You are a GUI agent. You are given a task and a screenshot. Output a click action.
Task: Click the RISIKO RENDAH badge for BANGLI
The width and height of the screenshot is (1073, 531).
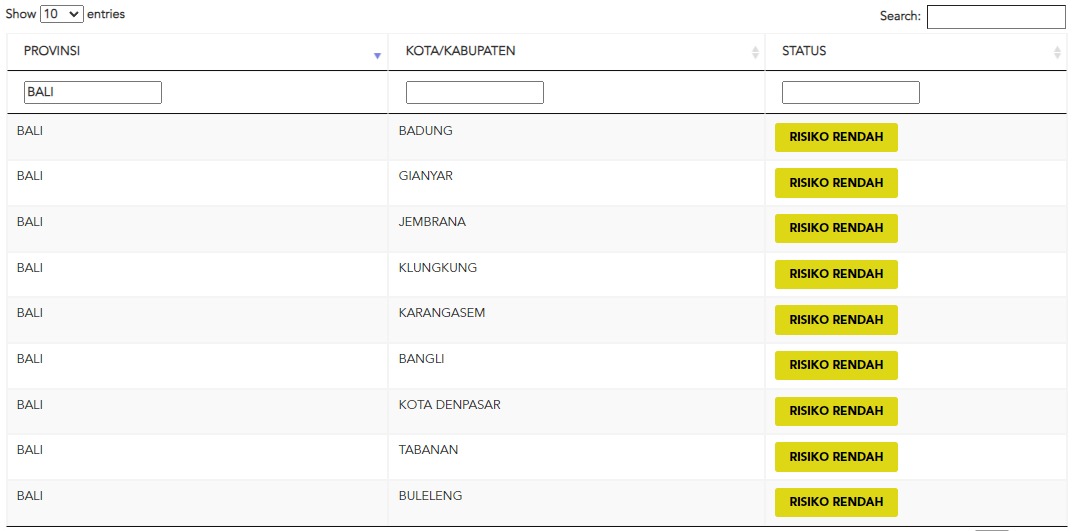pyautogui.click(x=836, y=365)
